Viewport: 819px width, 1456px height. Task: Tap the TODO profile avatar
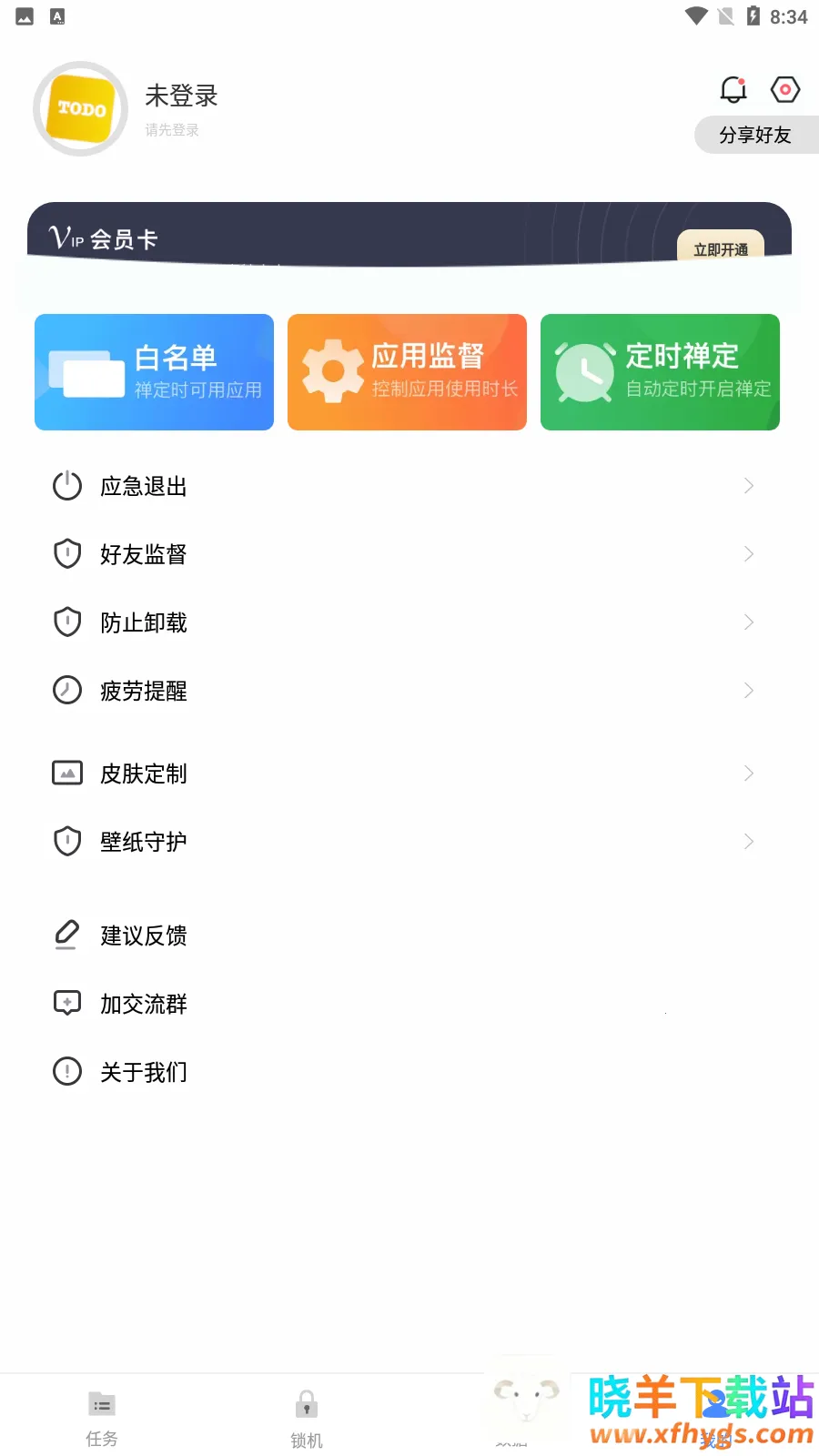coord(80,109)
